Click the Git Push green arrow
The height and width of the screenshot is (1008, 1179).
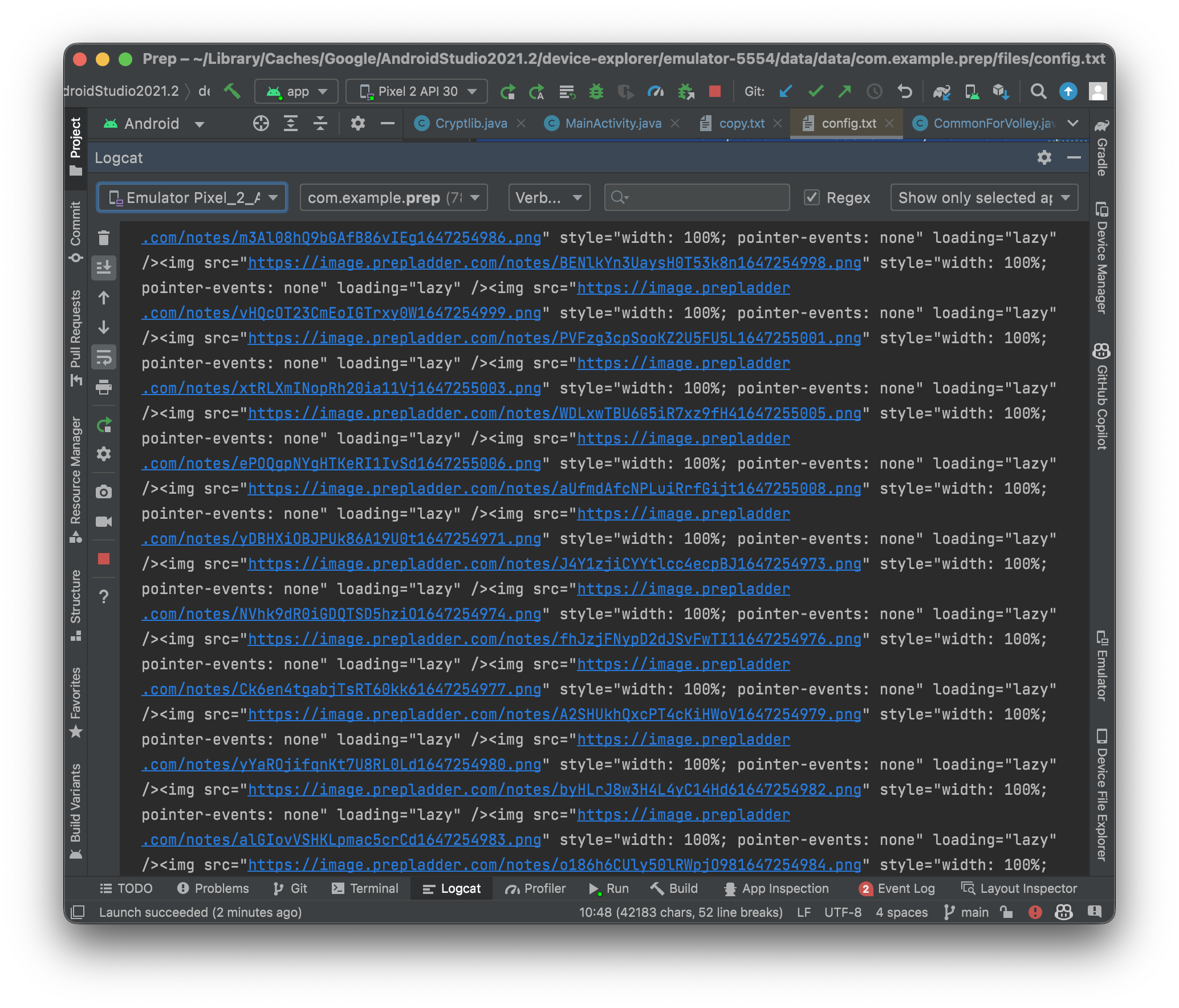[845, 91]
